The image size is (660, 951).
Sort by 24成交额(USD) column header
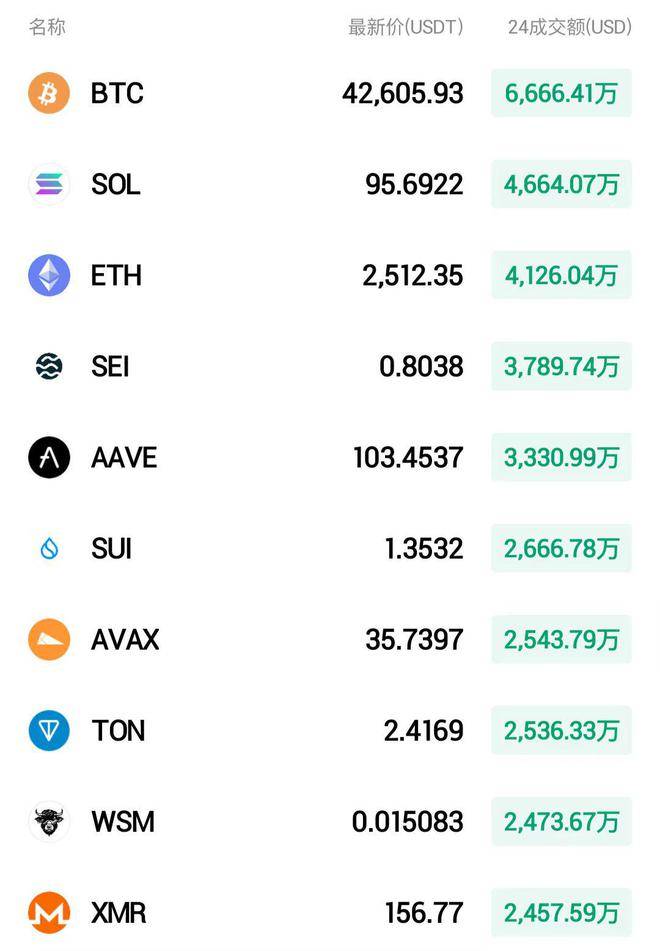570,27
